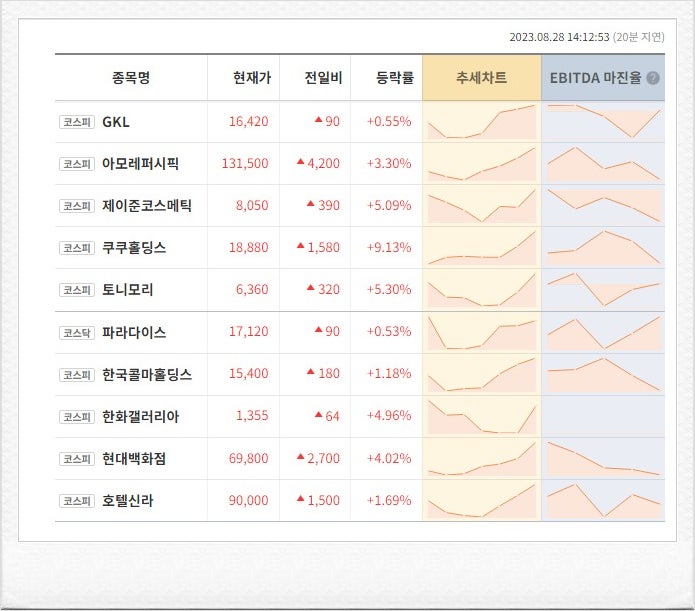Viewport: 695px width, 611px height.
Task: Click the price 17,120
Action: [249, 332]
